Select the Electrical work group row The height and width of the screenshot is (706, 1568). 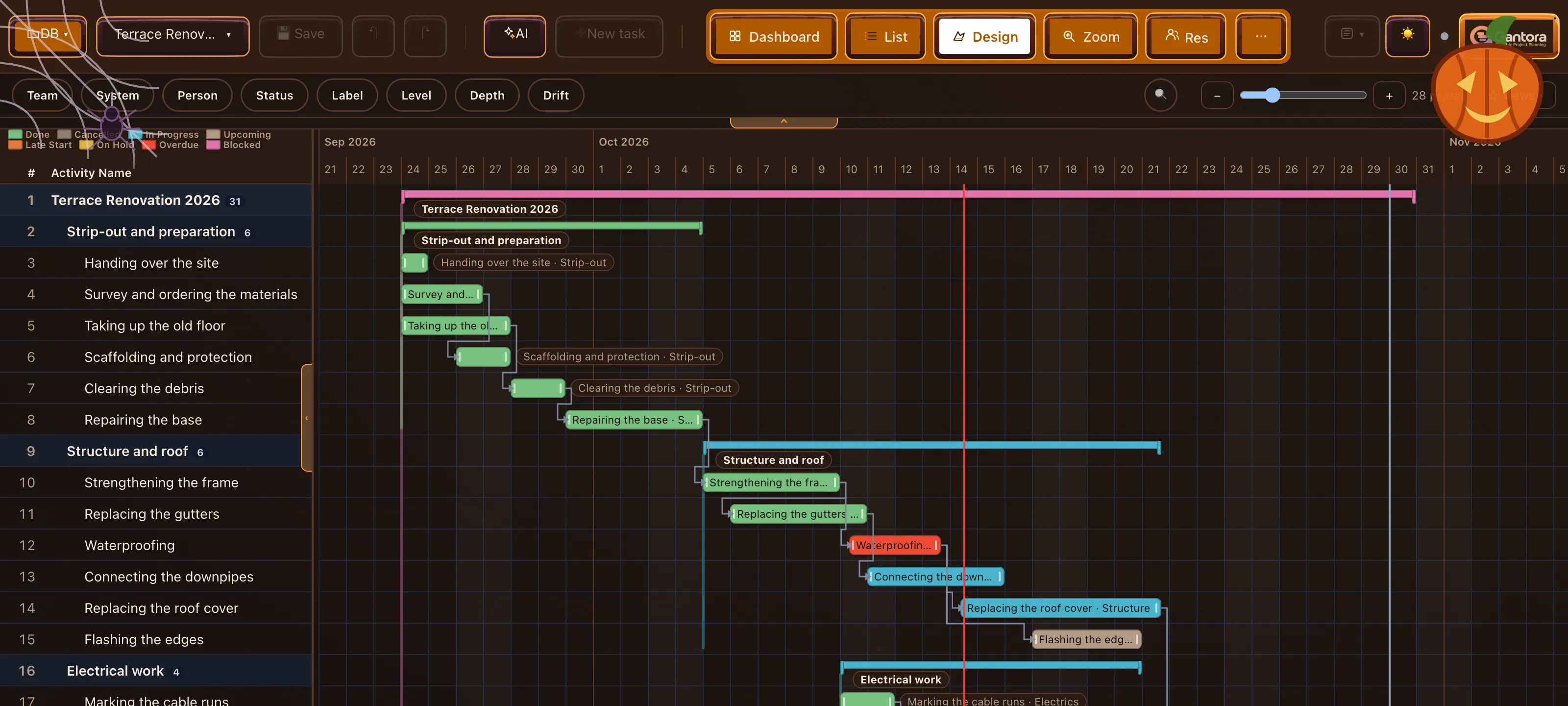156,671
